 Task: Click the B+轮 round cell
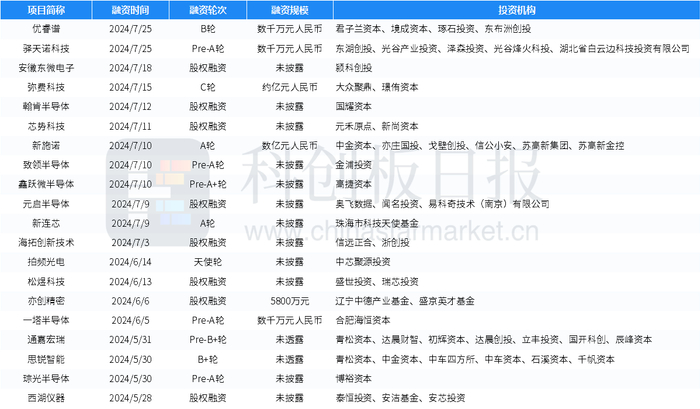[208, 359]
